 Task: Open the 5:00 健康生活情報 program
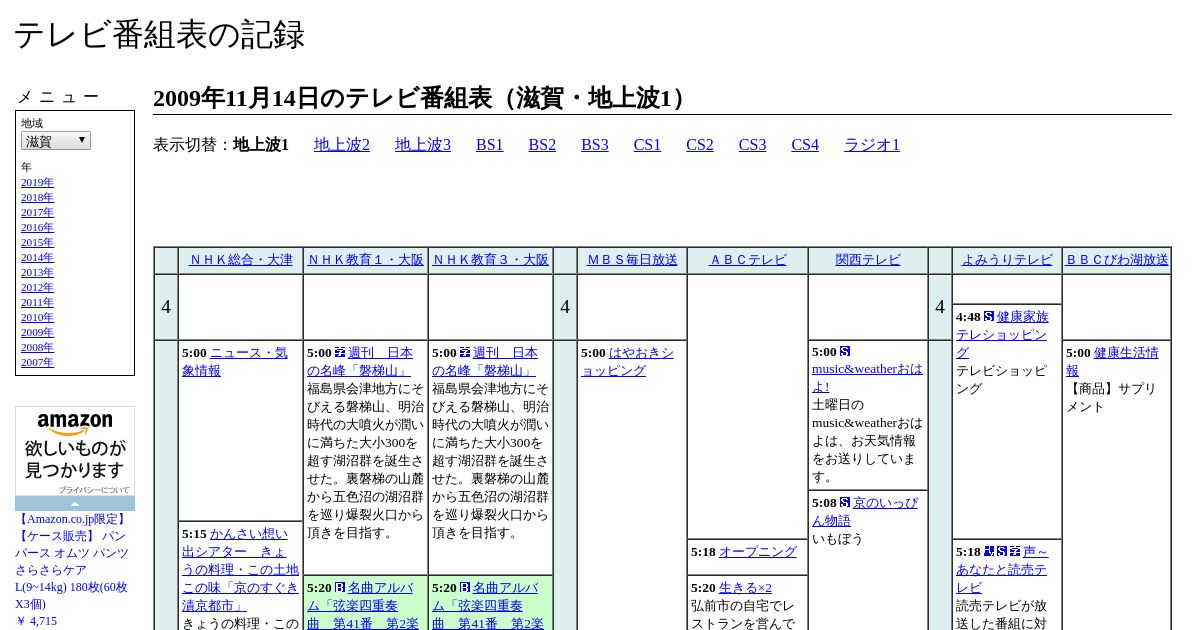[1112, 362]
